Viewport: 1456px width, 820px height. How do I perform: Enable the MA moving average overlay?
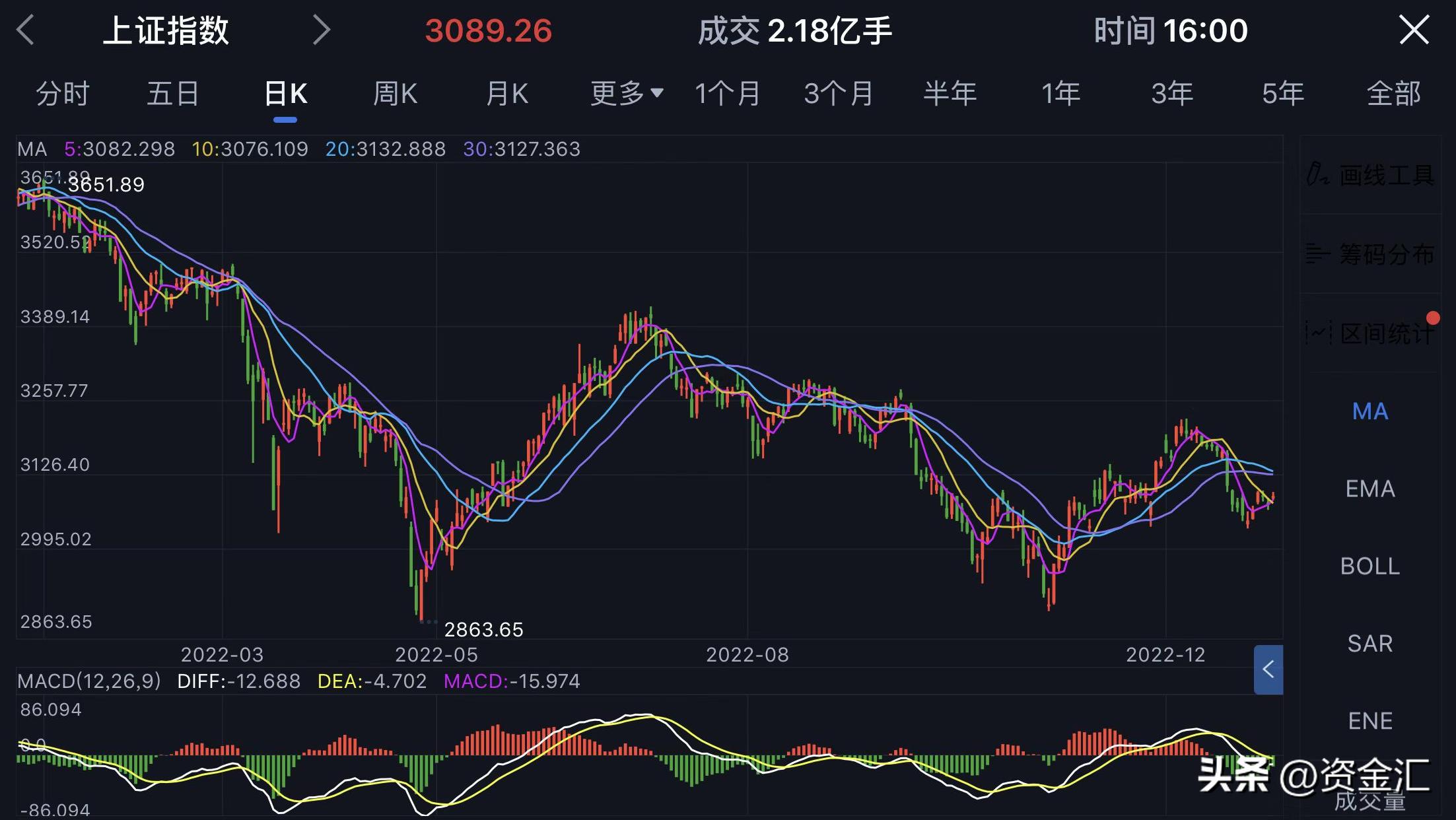click(x=1369, y=411)
